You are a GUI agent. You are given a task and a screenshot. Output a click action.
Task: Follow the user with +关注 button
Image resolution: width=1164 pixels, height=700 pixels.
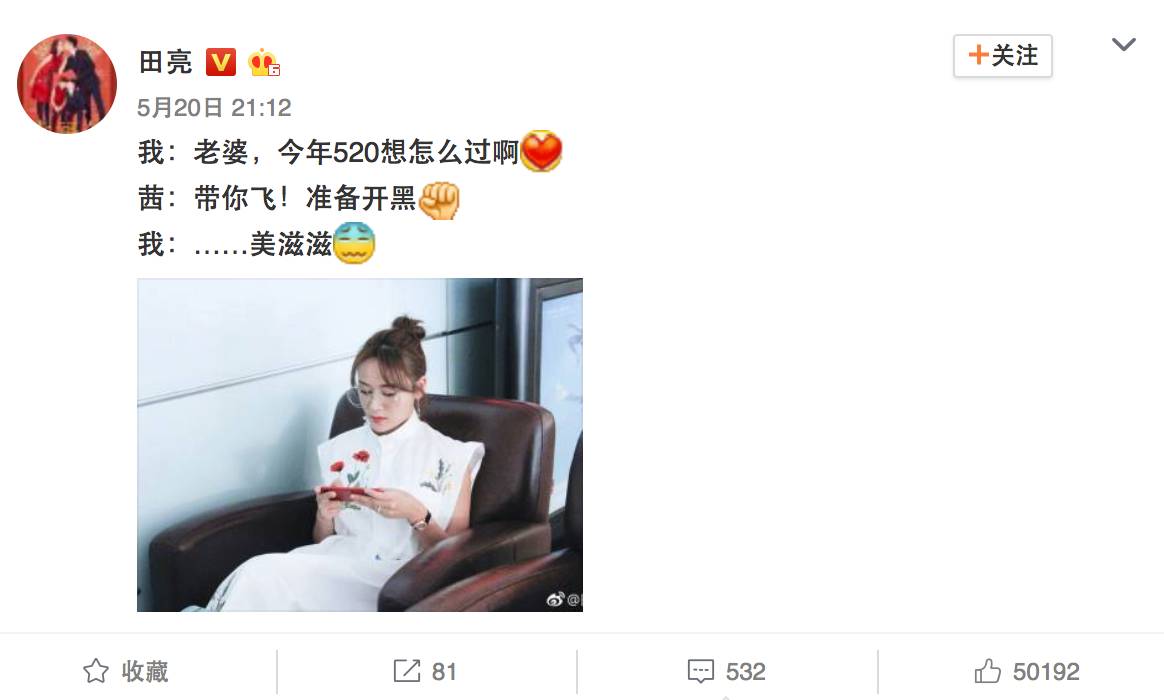(x=1002, y=56)
